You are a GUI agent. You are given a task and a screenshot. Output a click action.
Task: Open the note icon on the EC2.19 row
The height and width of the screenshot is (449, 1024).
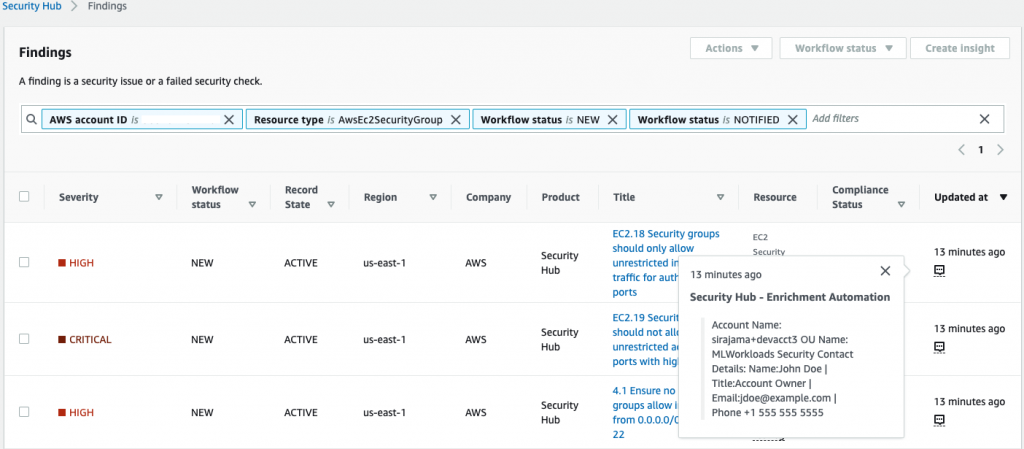[940, 346]
